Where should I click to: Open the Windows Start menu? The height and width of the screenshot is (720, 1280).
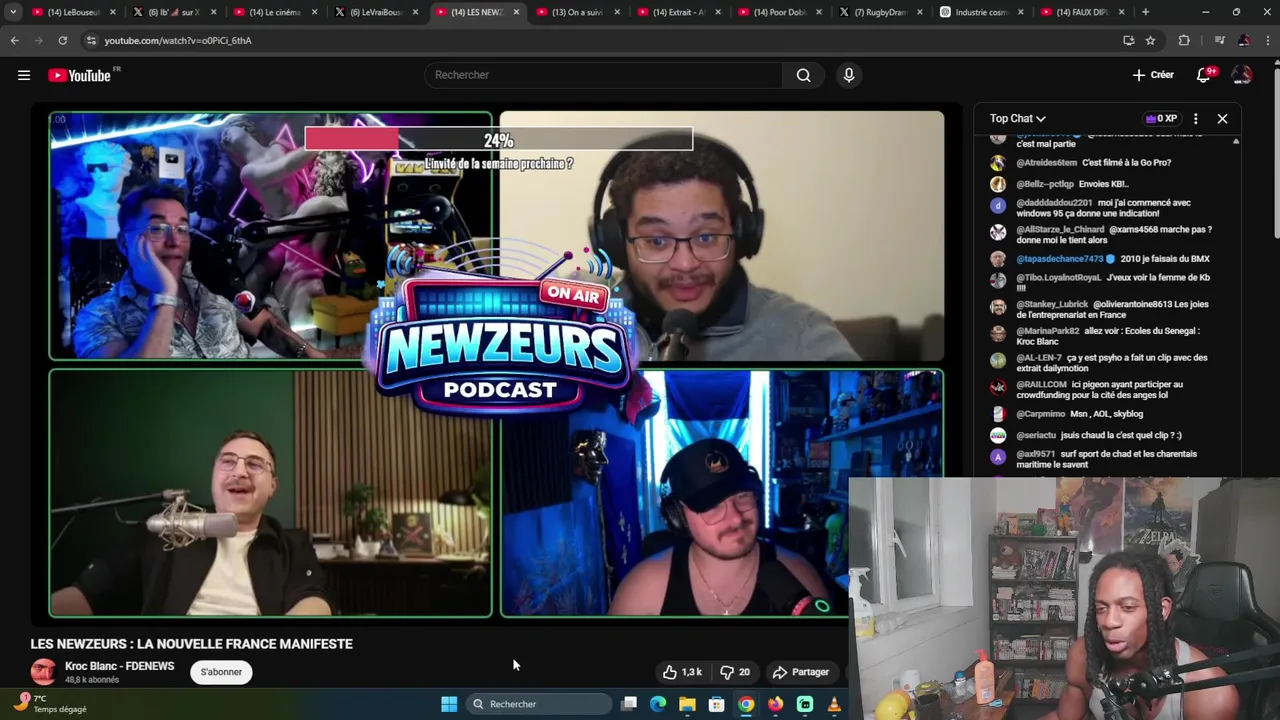click(449, 704)
